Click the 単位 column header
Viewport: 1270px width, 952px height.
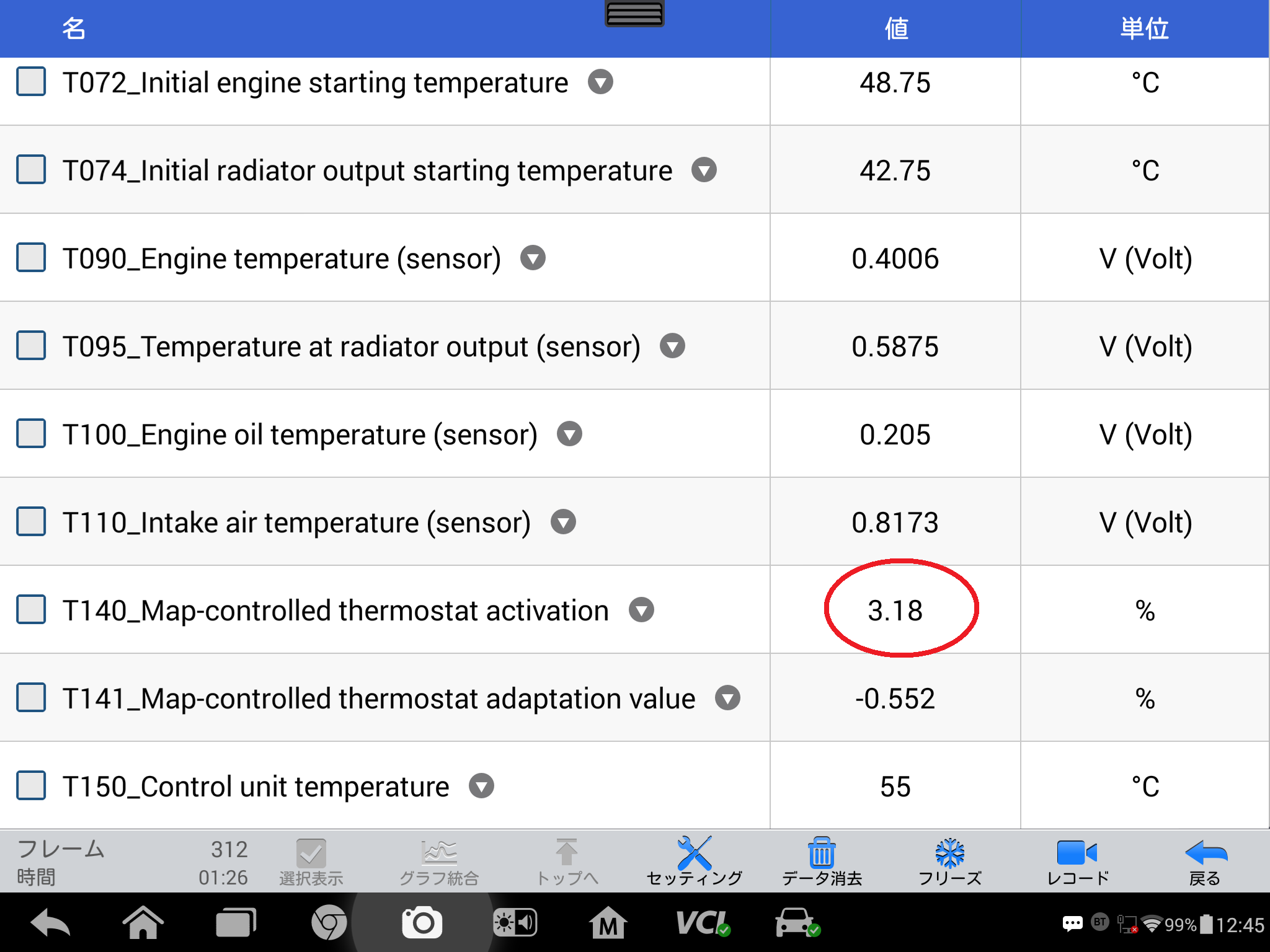click(x=1145, y=29)
